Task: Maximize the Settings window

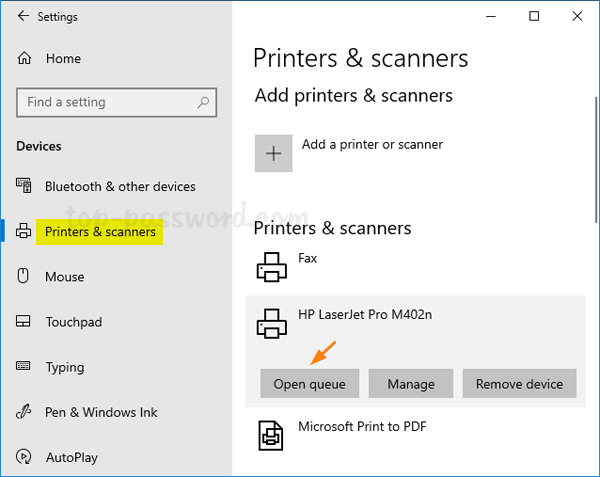Action: [534, 17]
